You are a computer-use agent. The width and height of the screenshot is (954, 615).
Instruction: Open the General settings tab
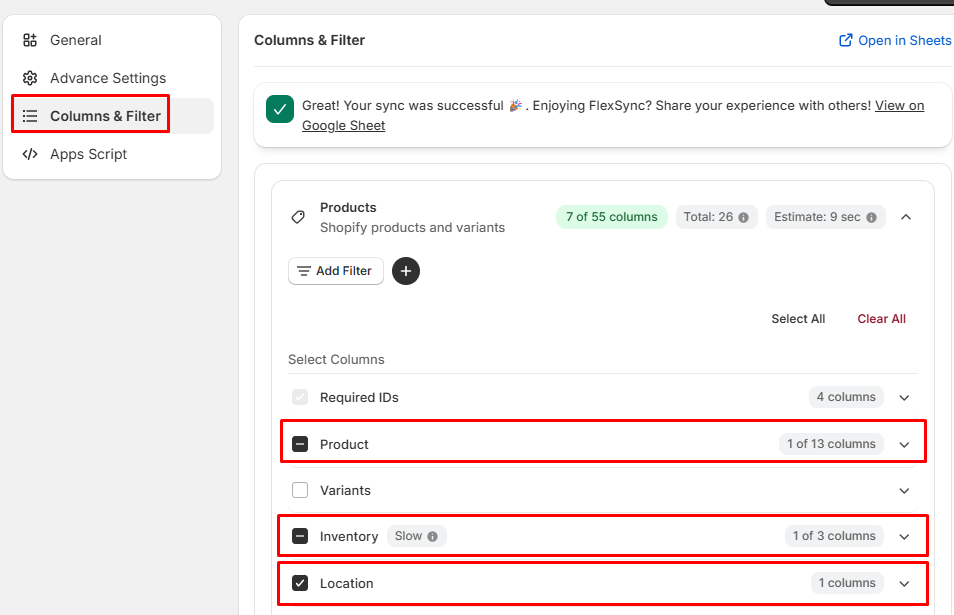[x=113, y=40]
